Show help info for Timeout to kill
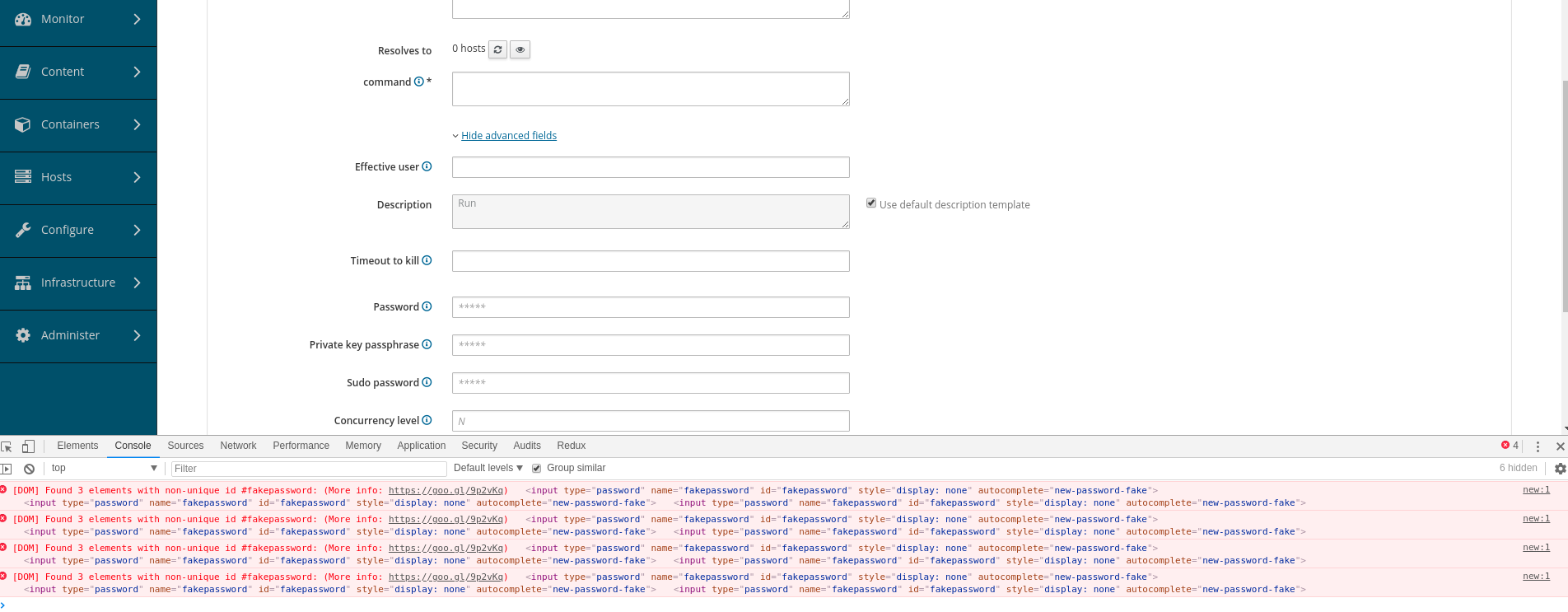Viewport: 1568px width, 612px height. (x=427, y=260)
